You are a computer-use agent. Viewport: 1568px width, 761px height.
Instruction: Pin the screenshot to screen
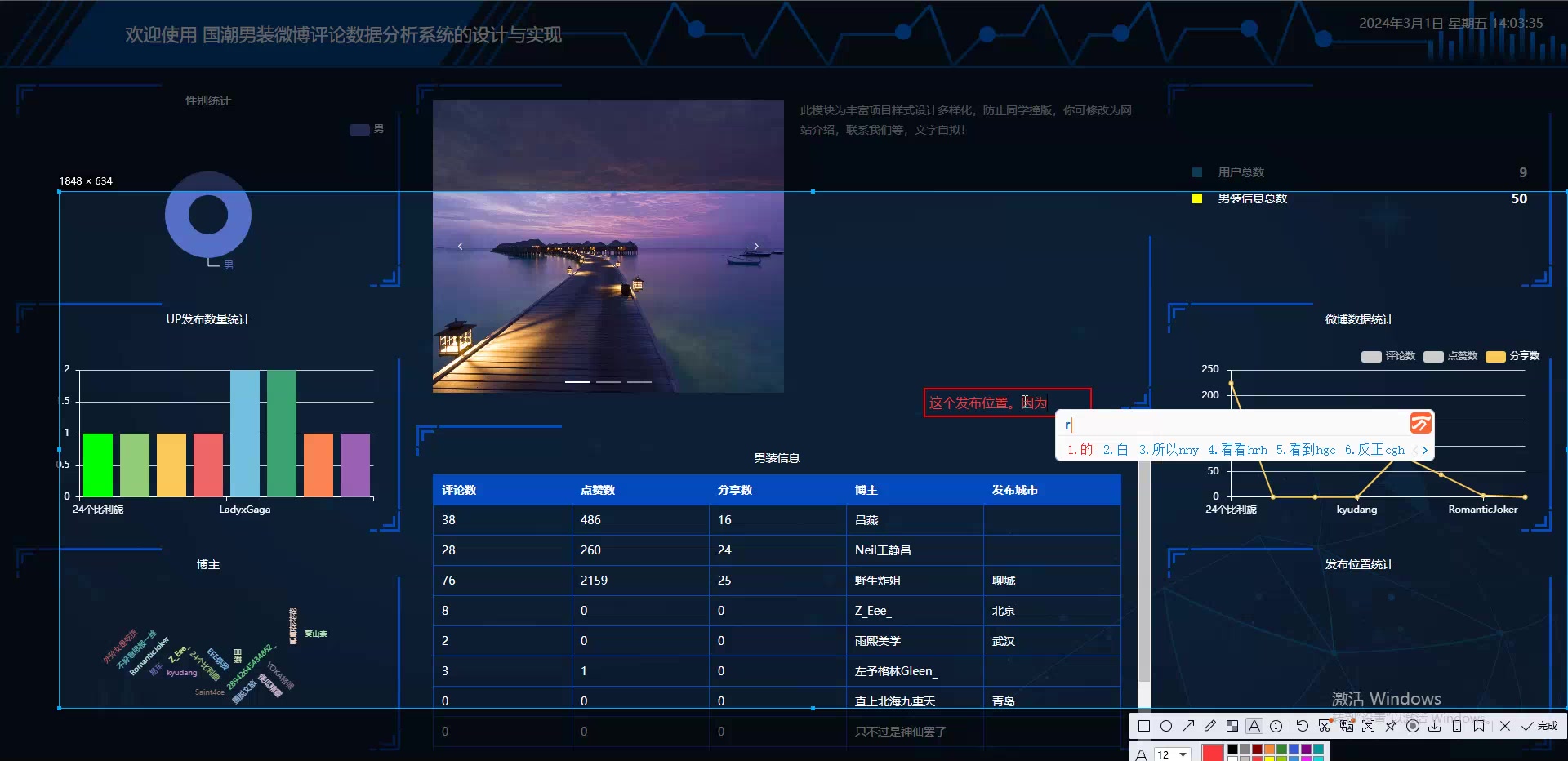[1391, 726]
